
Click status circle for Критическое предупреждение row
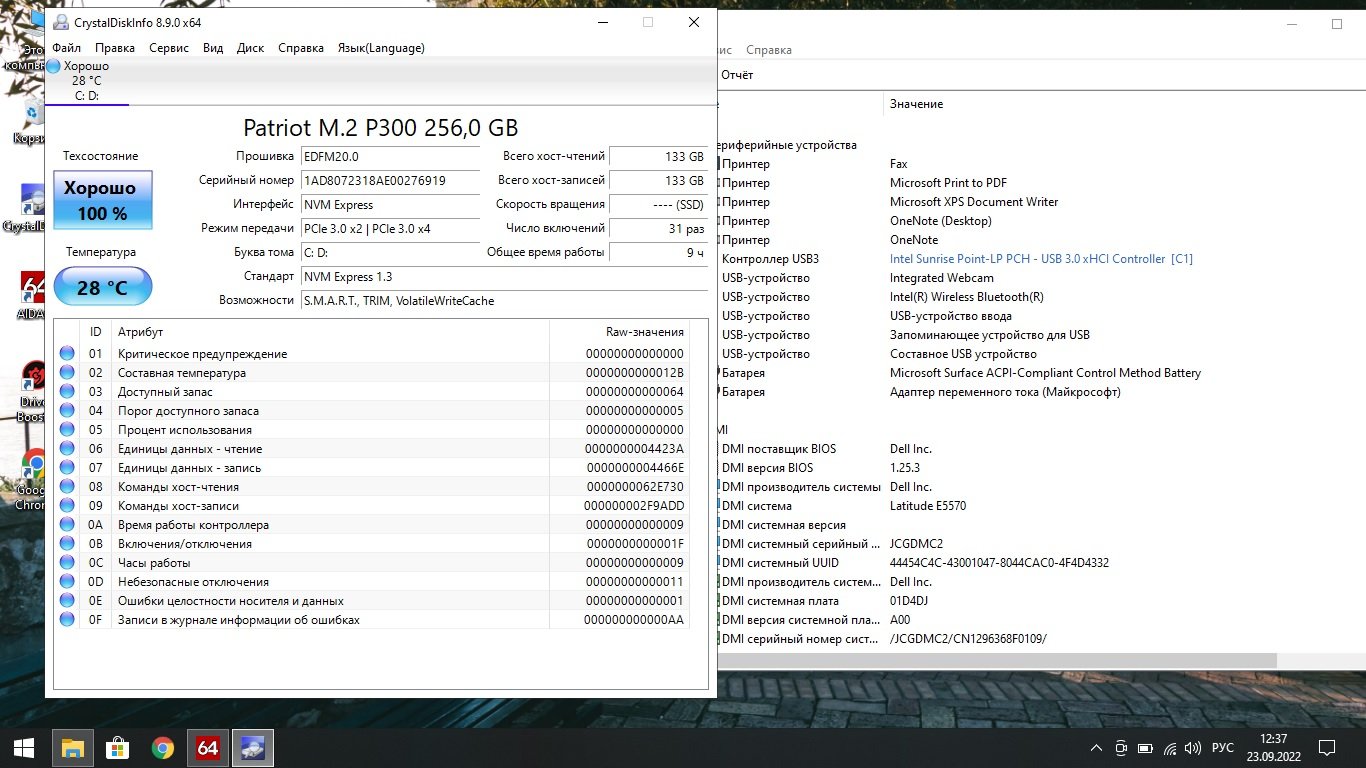click(x=67, y=353)
